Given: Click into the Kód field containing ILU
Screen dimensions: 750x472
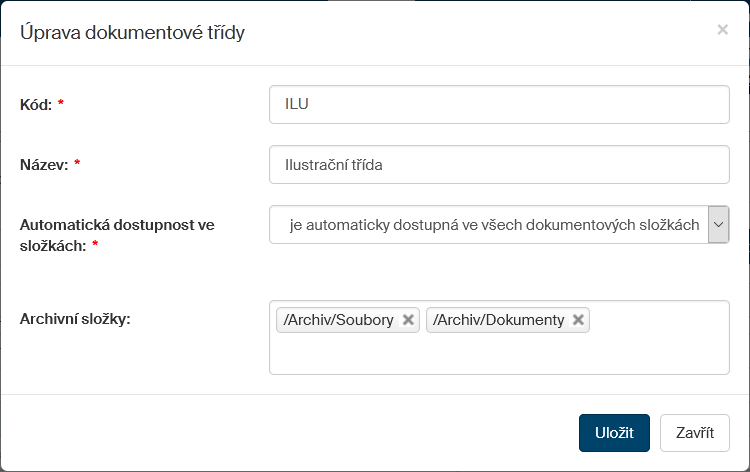Looking at the screenshot, I should (x=499, y=104).
